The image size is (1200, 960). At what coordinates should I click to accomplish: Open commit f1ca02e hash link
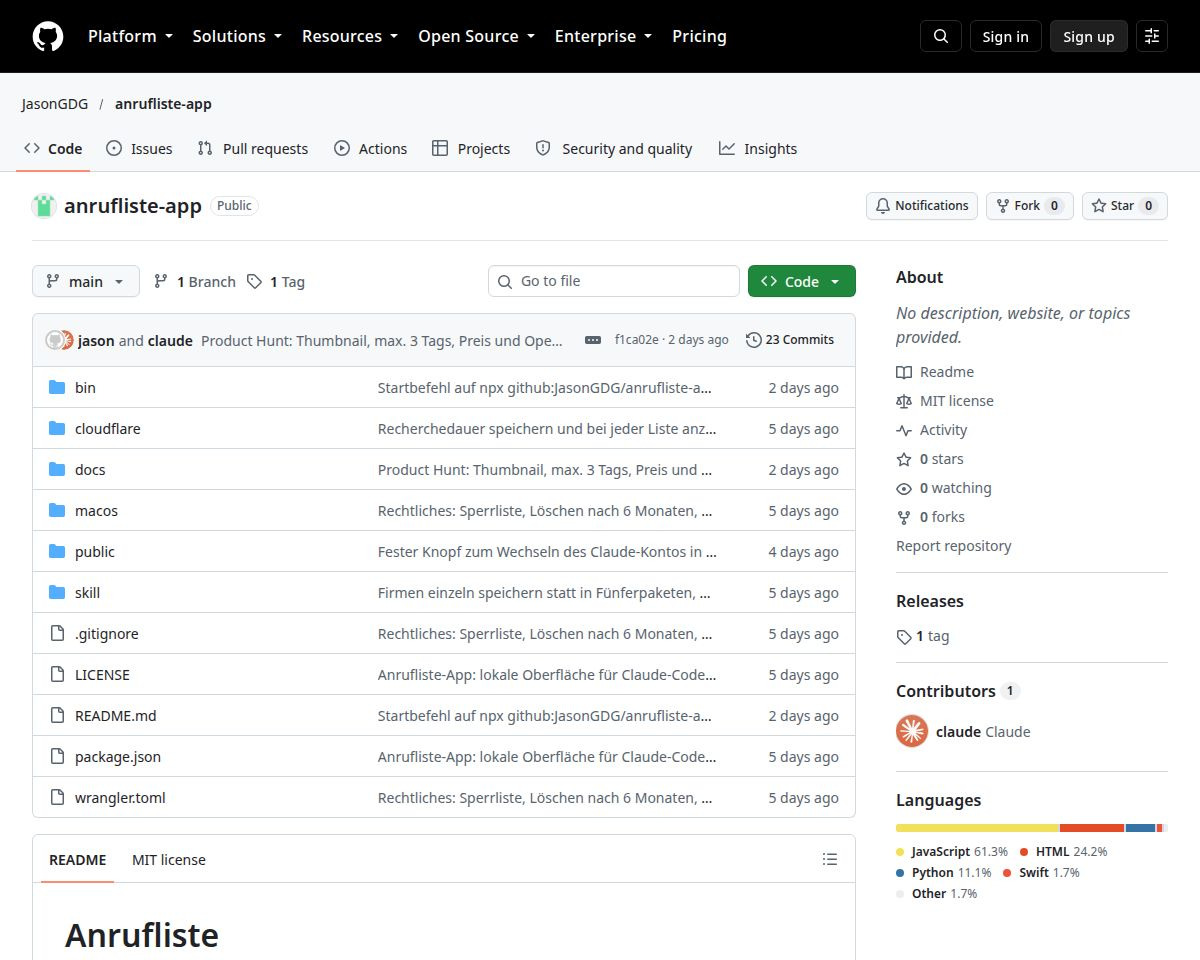pyautogui.click(x=636, y=340)
